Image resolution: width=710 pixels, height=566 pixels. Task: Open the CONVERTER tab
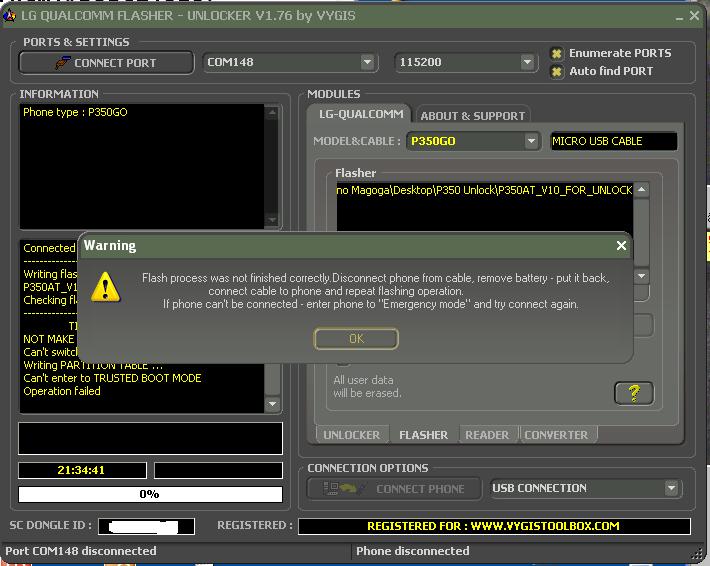[x=556, y=435]
